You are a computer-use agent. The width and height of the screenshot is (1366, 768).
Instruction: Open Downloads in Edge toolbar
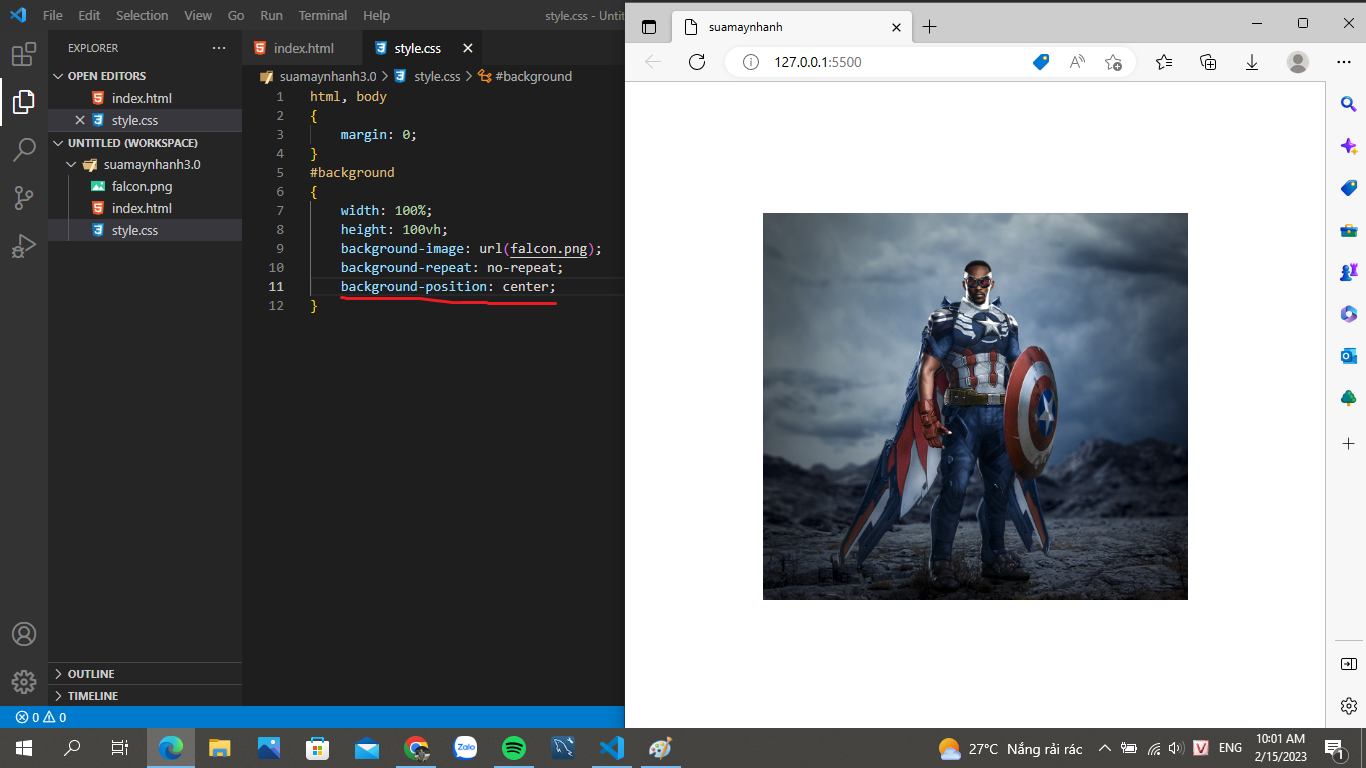[1252, 62]
